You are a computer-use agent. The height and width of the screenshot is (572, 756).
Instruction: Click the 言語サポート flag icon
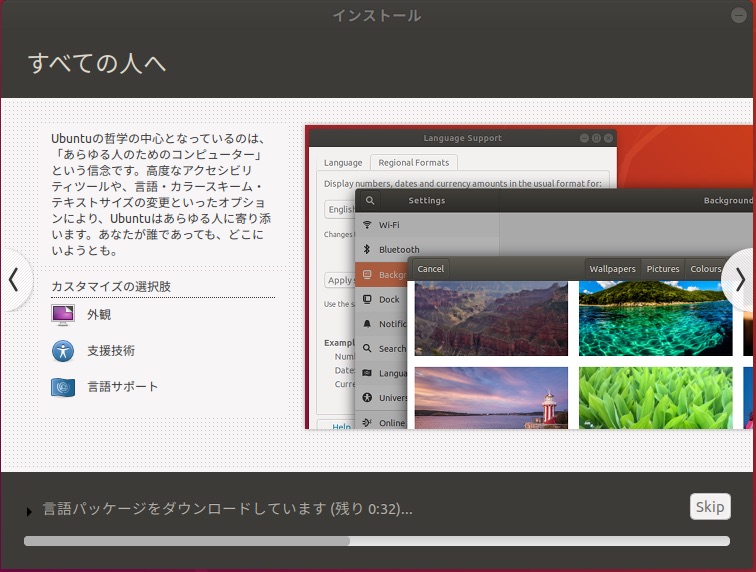[63, 387]
